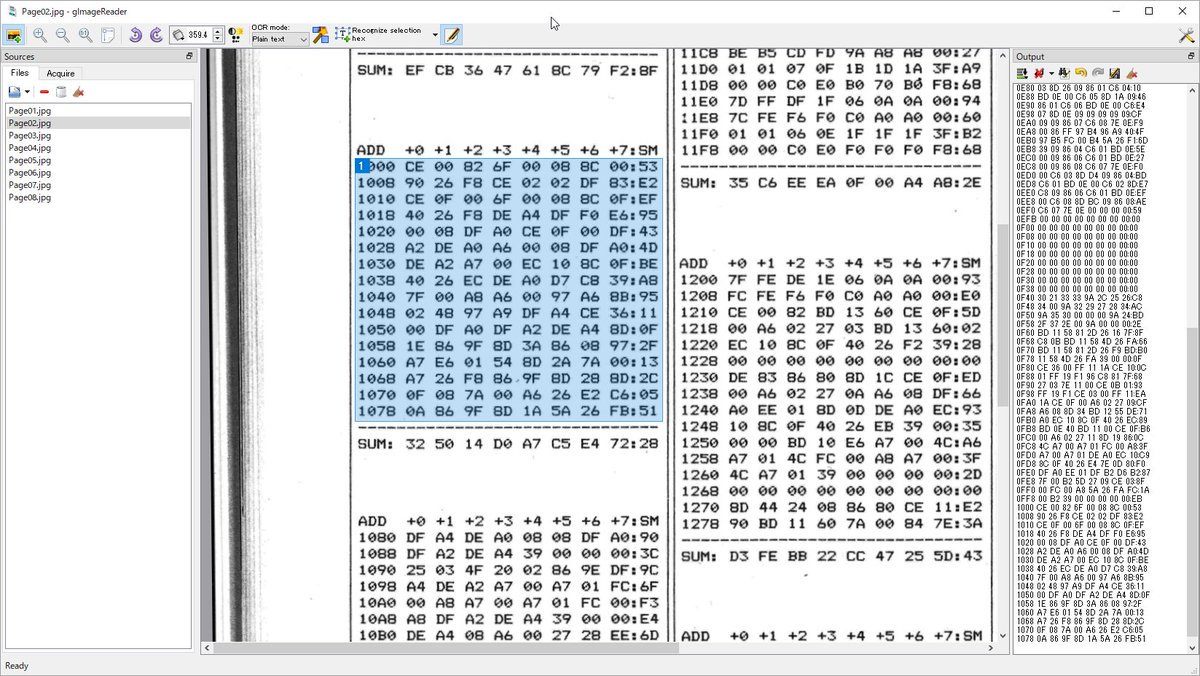This screenshot has height=676, width=1200.
Task: Click the zoom in magnifier
Action: [x=40, y=35]
